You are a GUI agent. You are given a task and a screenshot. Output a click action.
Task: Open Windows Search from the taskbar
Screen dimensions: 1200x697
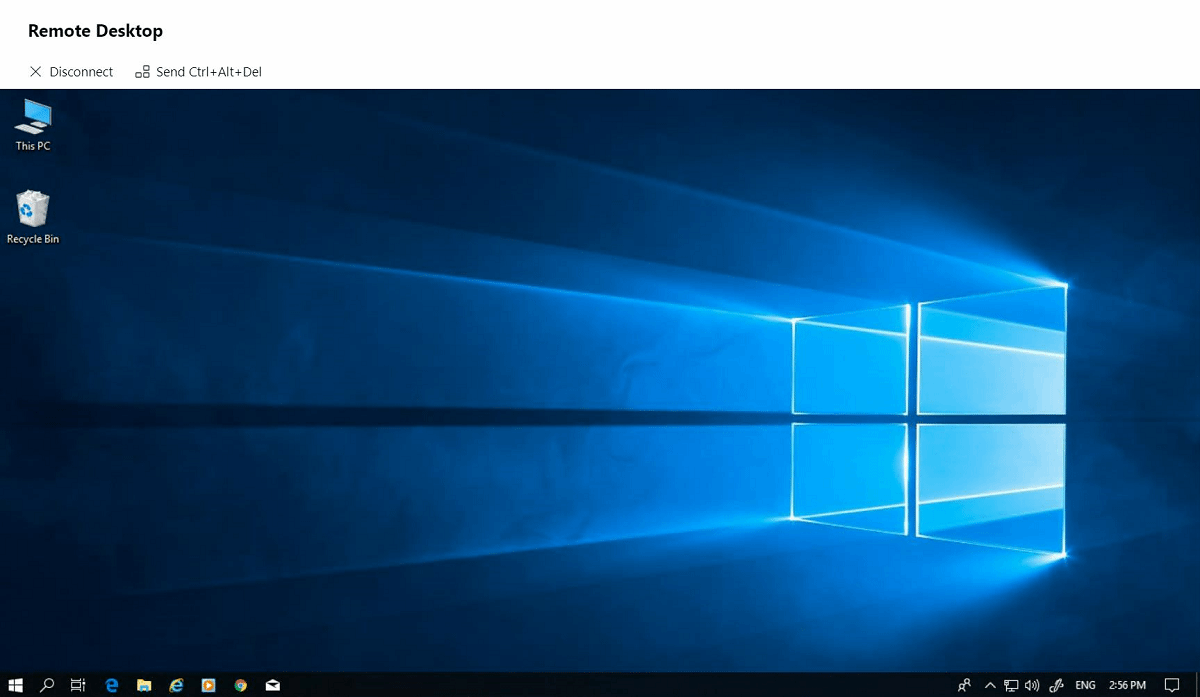(x=45, y=685)
